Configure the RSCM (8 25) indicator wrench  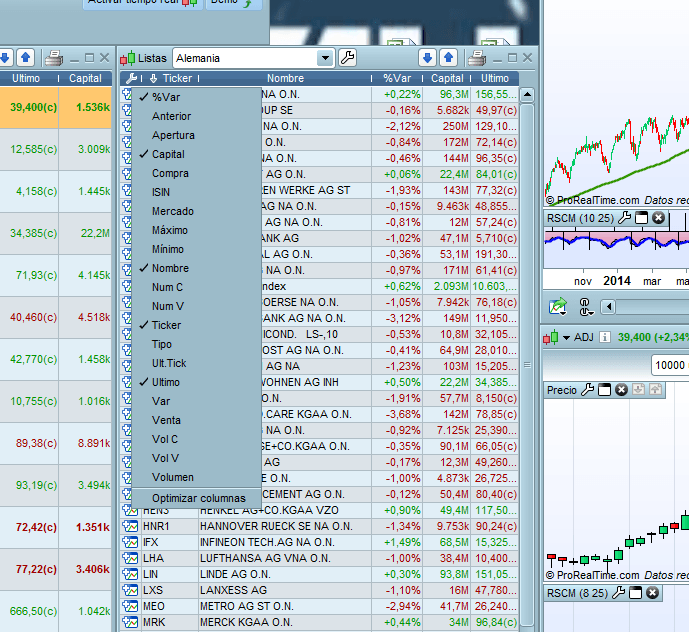(619, 593)
